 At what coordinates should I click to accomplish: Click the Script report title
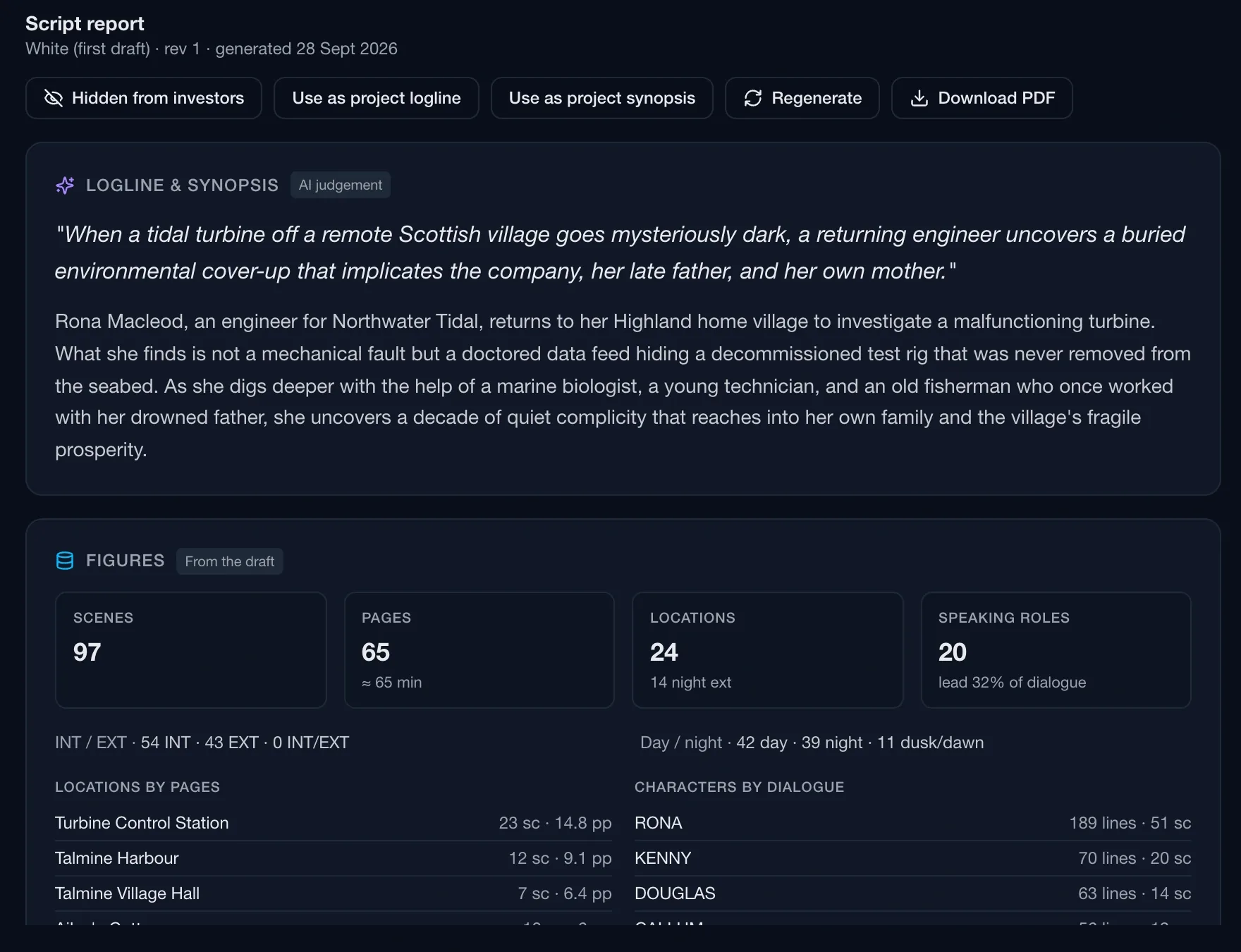tap(85, 23)
